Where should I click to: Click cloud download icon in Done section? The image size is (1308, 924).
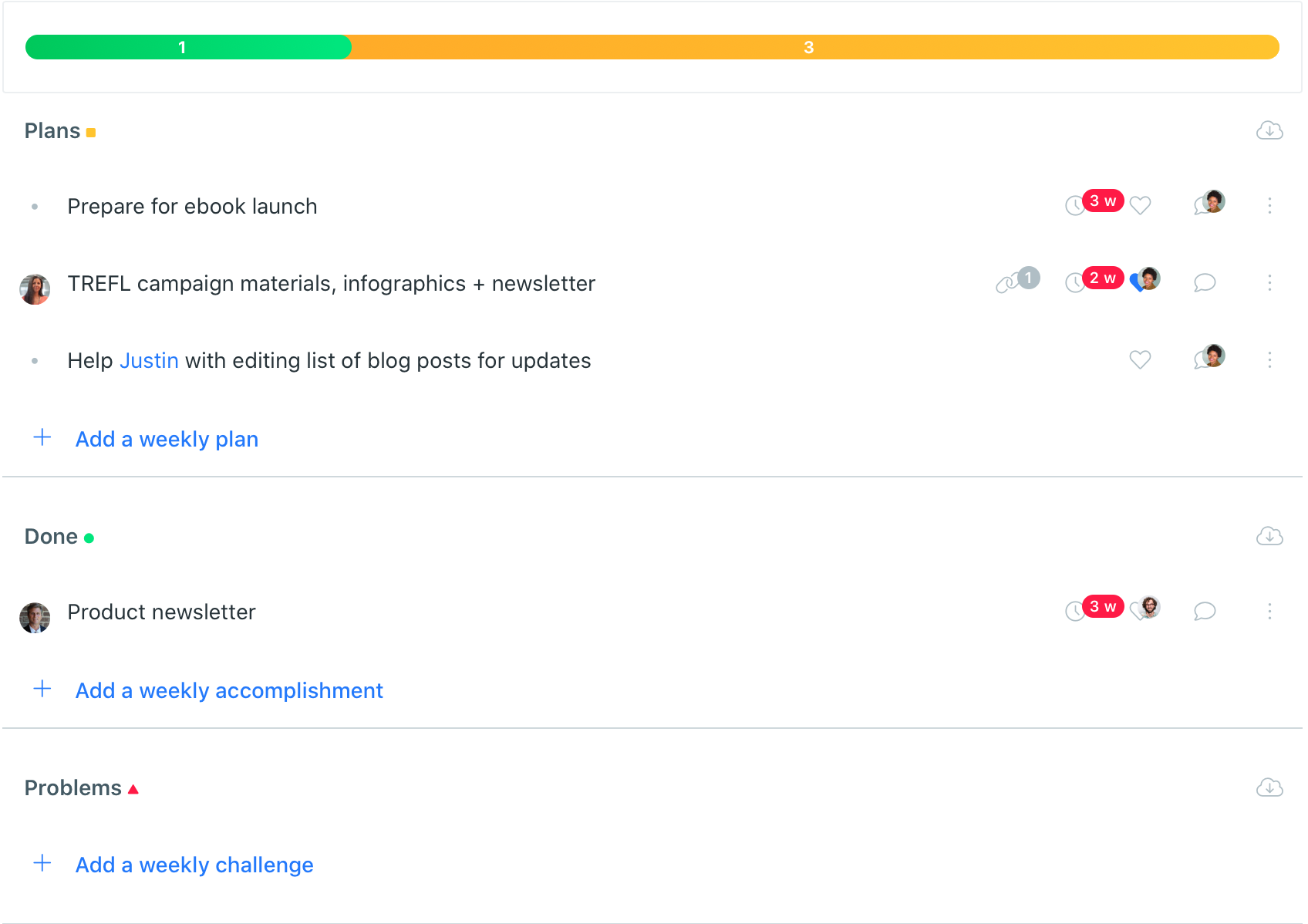point(1269,536)
